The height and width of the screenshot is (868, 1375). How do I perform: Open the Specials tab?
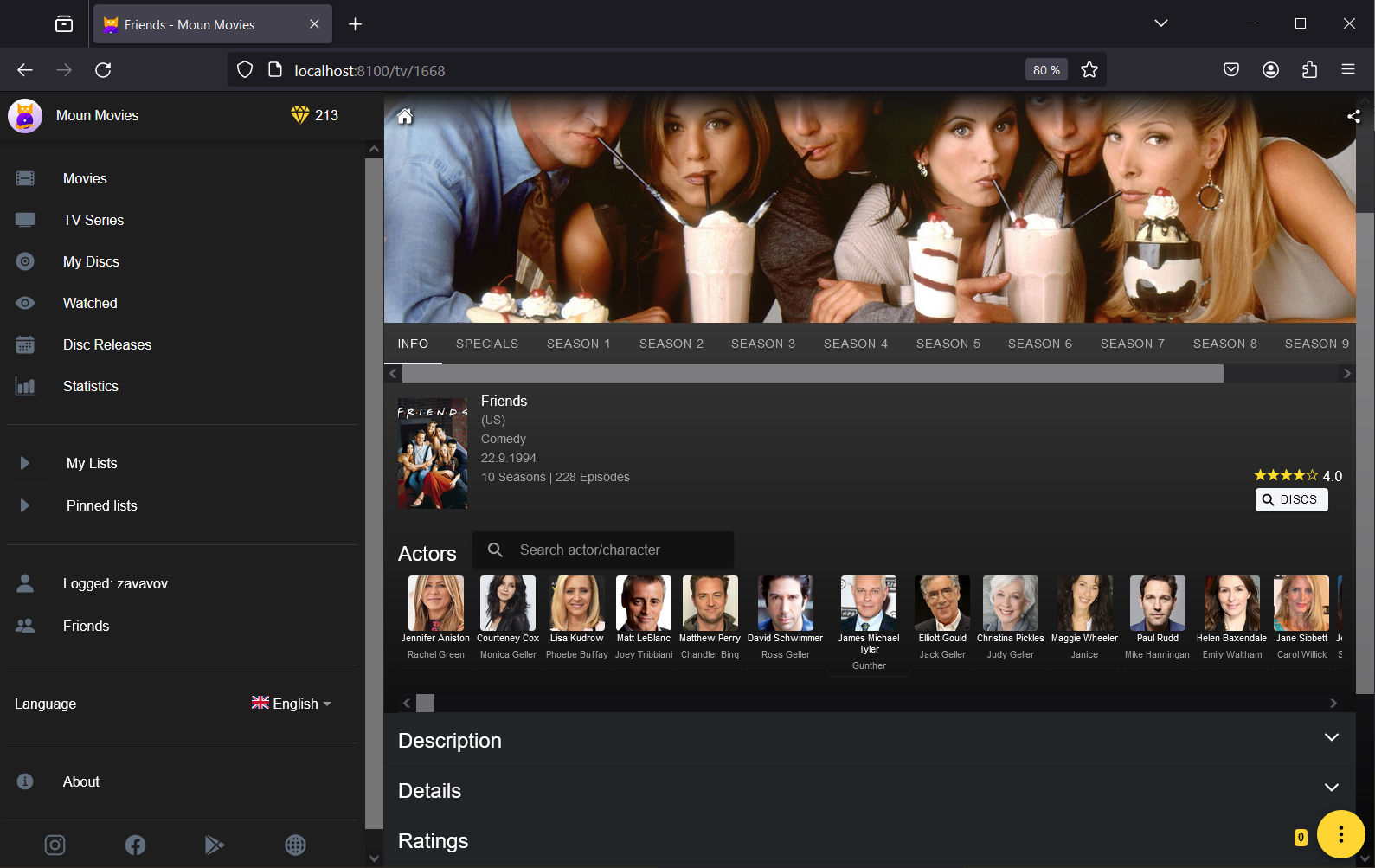pos(487,344)
